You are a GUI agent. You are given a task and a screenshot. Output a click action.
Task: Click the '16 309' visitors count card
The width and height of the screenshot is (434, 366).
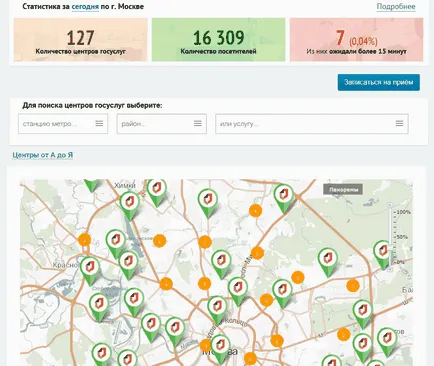coord(219,40)
